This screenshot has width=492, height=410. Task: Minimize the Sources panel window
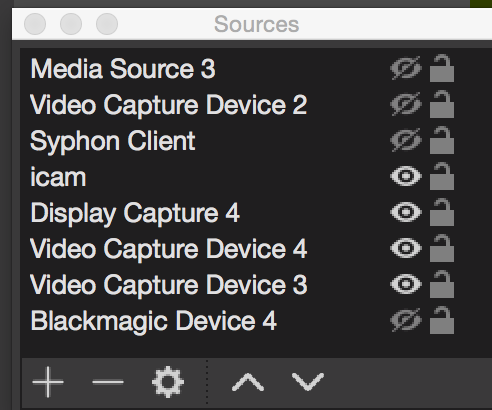[71, 24]
